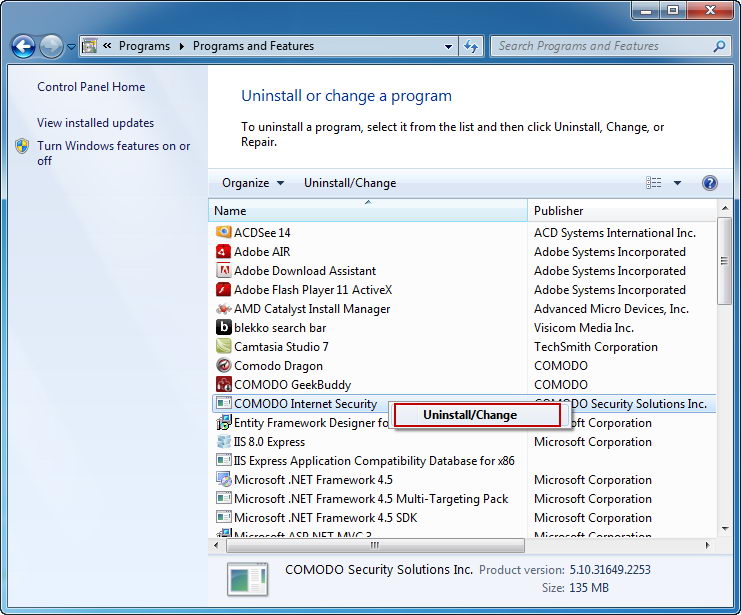Open the Help button
The image size is (741, 615).
pos(709,182)
